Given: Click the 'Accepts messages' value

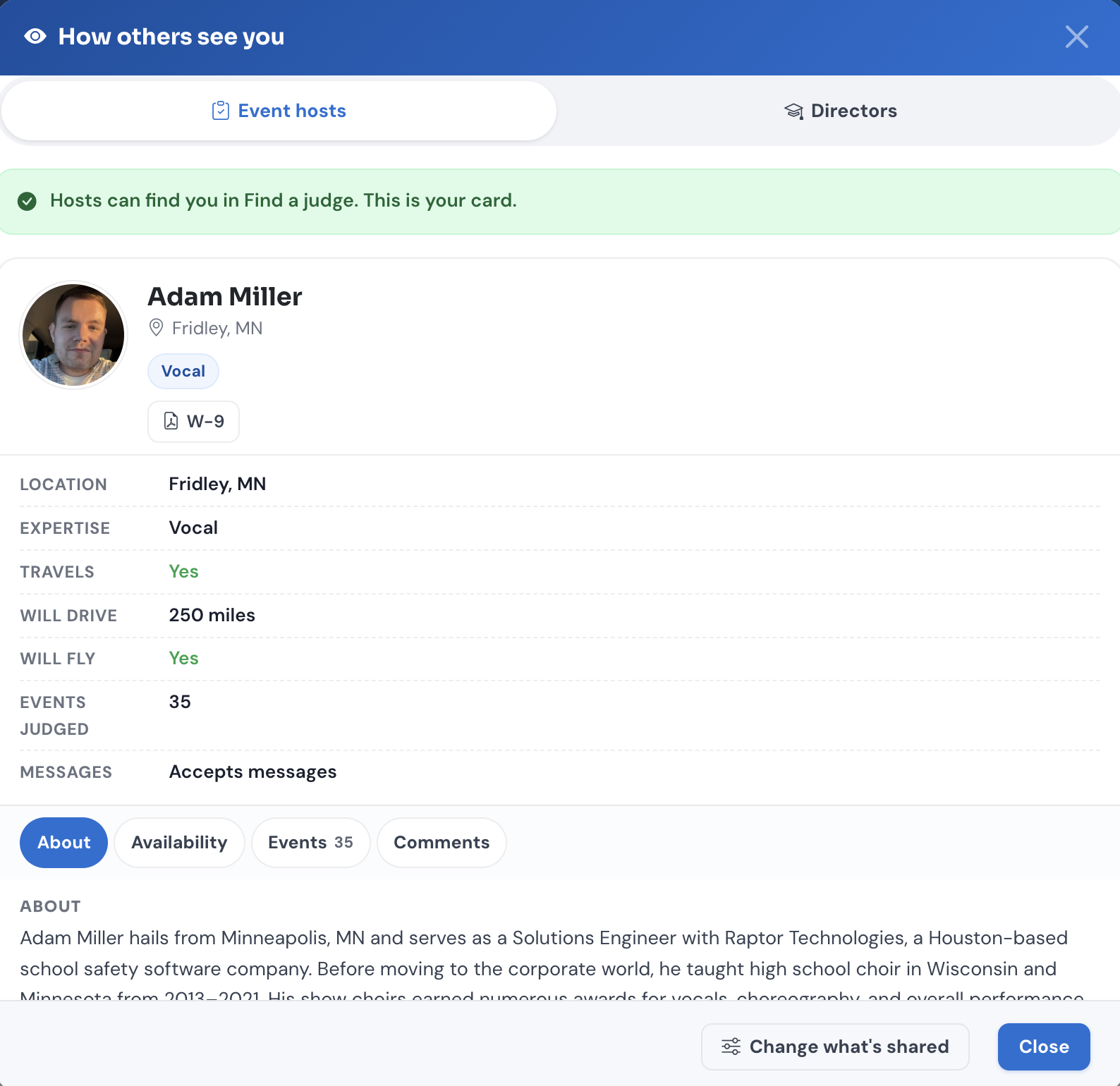Looking at the screenshot, I should click(x=253, y=772).
